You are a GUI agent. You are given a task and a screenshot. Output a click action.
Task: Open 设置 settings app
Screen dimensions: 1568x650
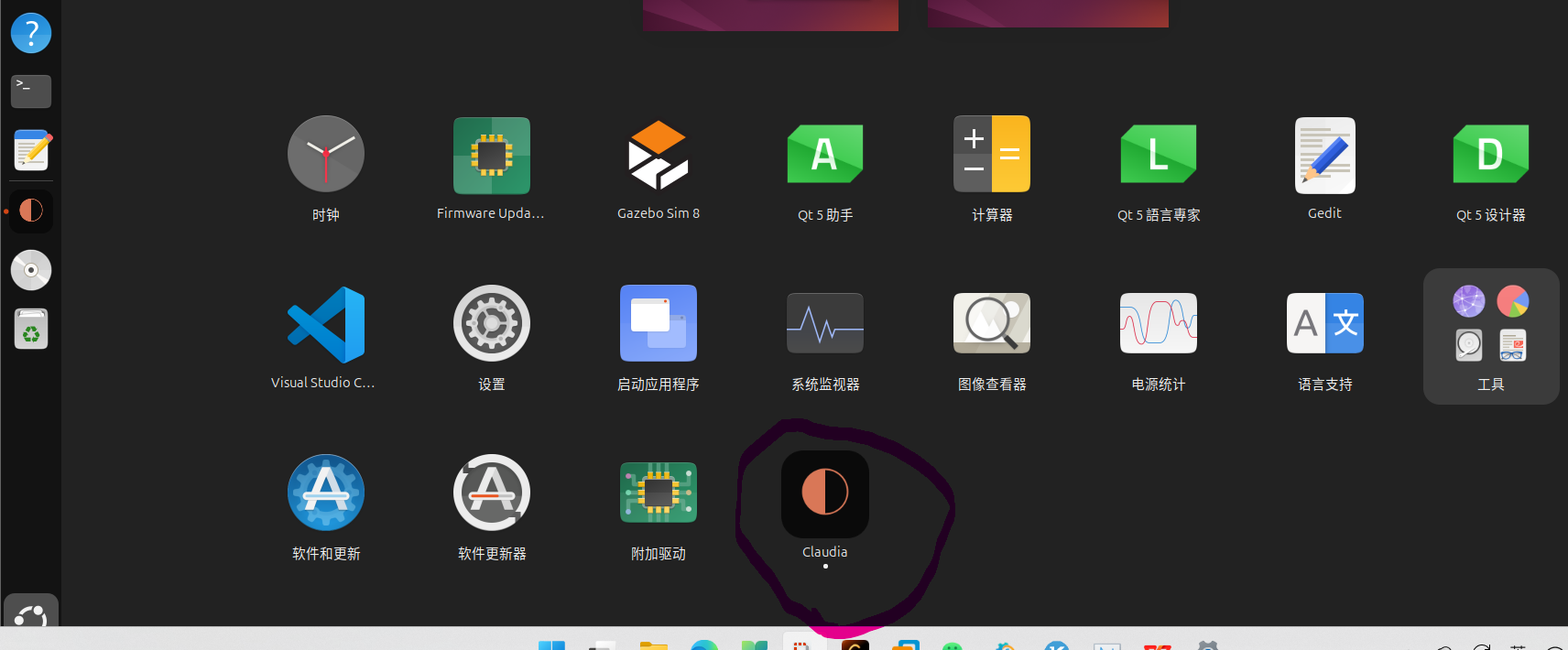(x=492, y=323)
